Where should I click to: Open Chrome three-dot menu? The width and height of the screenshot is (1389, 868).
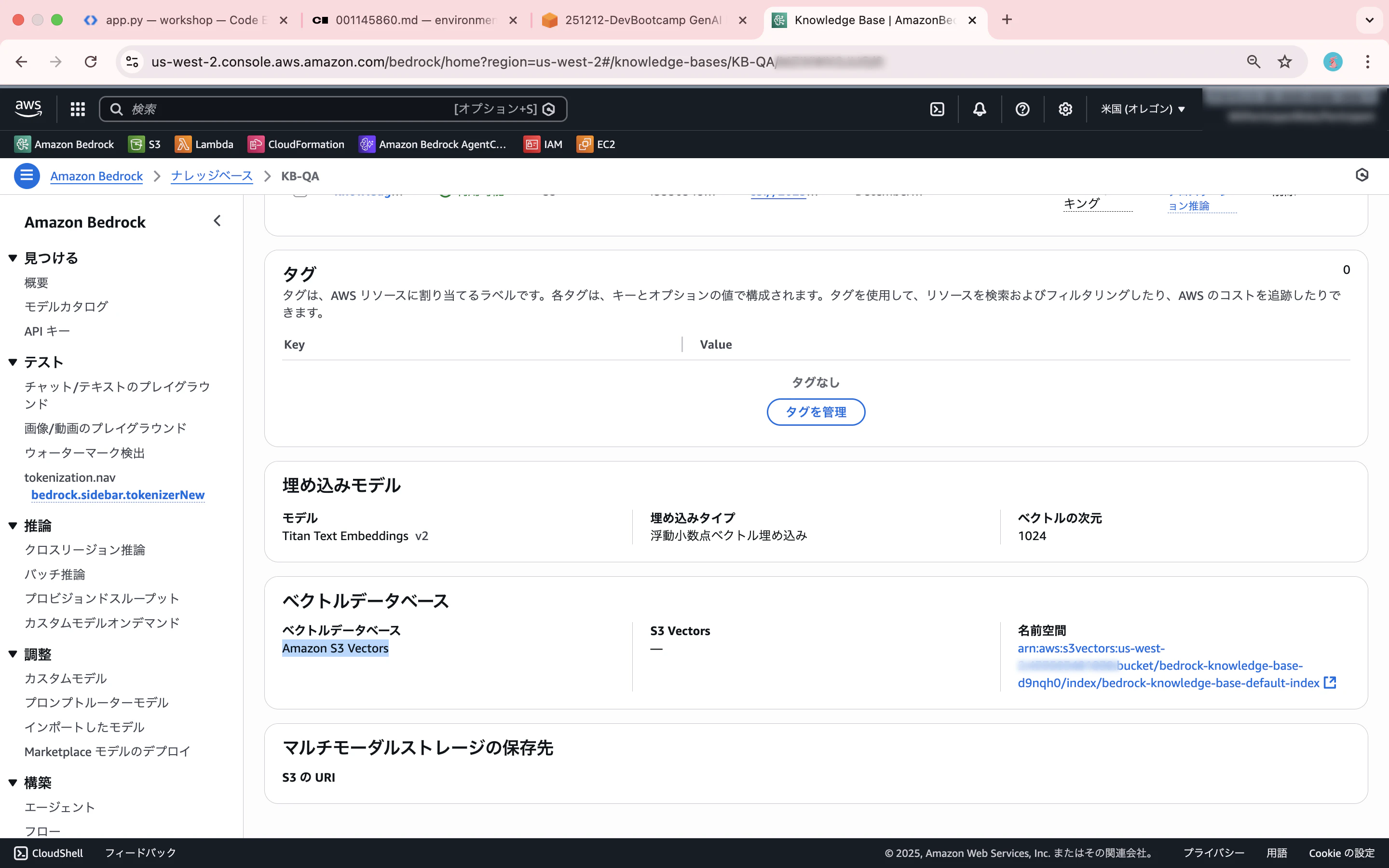1368,61
